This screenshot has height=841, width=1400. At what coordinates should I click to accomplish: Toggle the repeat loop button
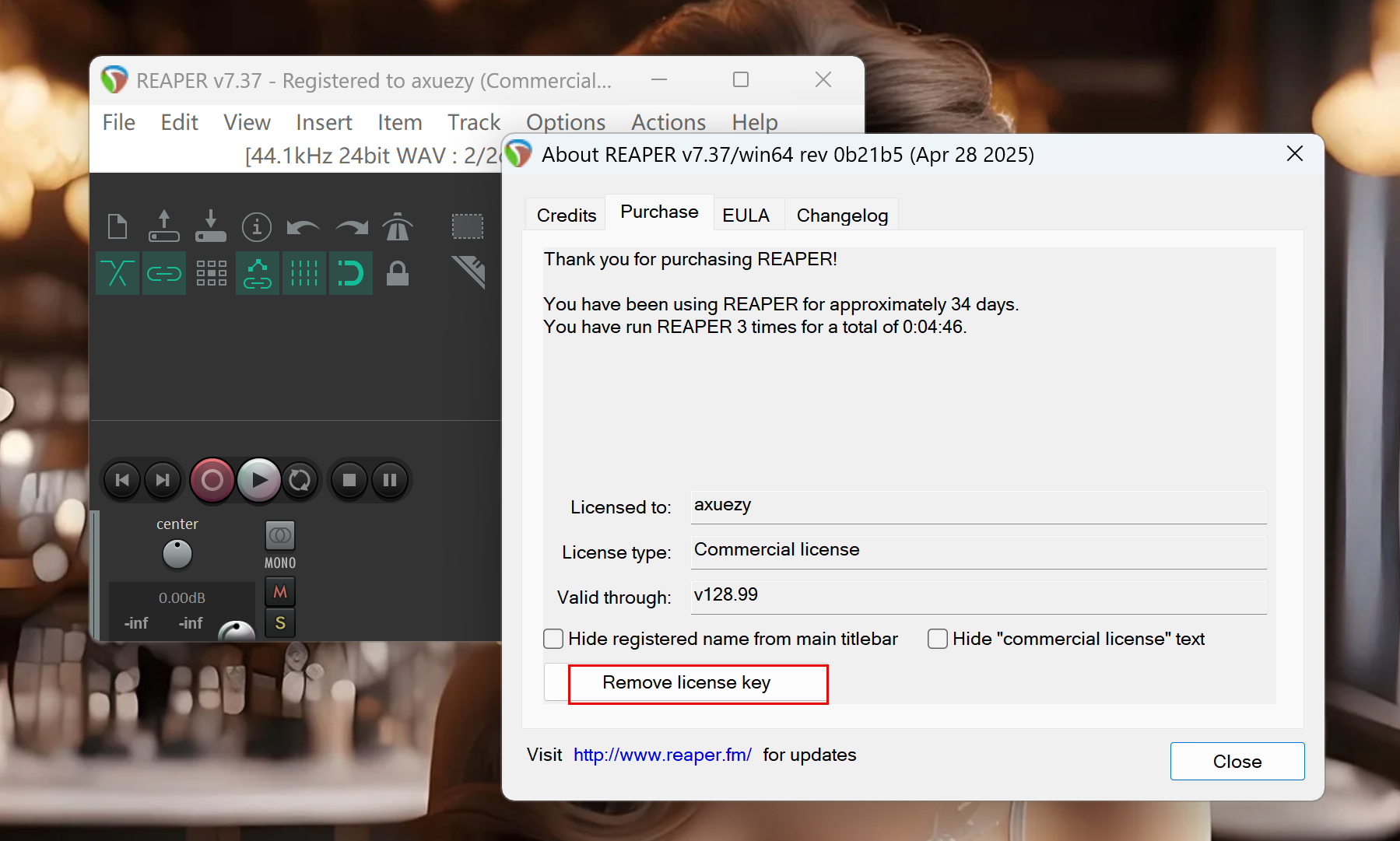(300, 480)
